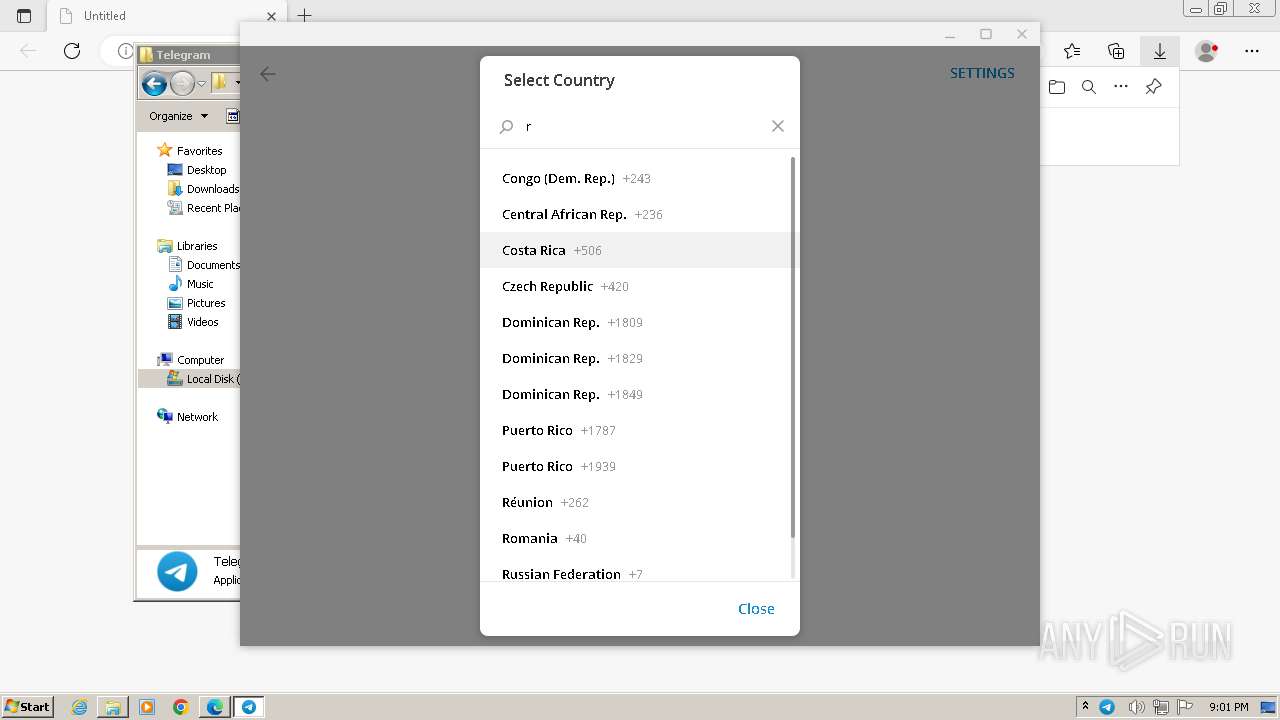Search downloads in Edge panel
Screen dimensions: 1280x720
coord(1089,87)
